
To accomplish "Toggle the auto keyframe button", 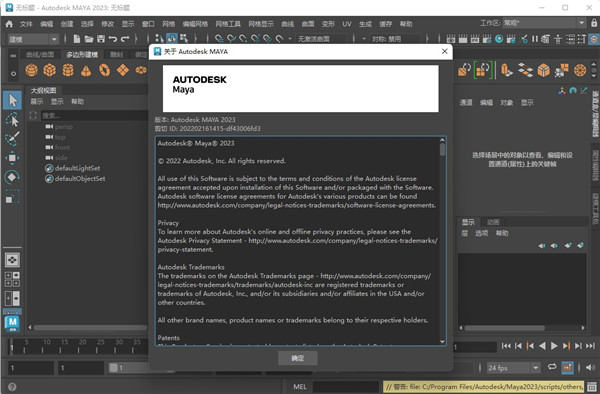I will 567,368.
